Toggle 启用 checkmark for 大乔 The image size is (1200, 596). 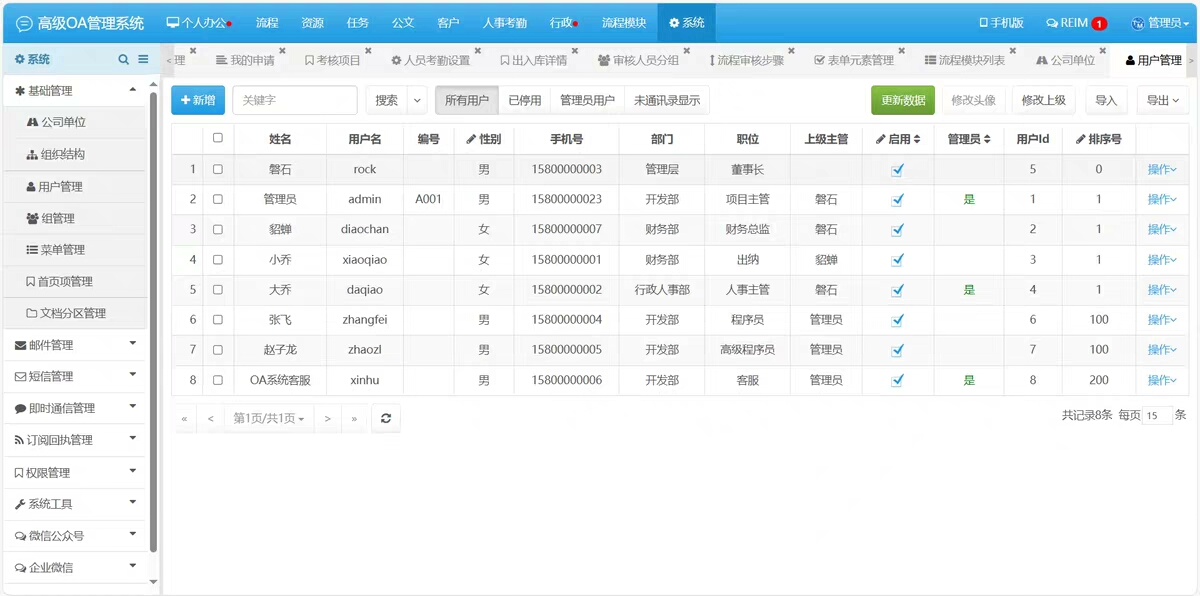coord(898,290)
